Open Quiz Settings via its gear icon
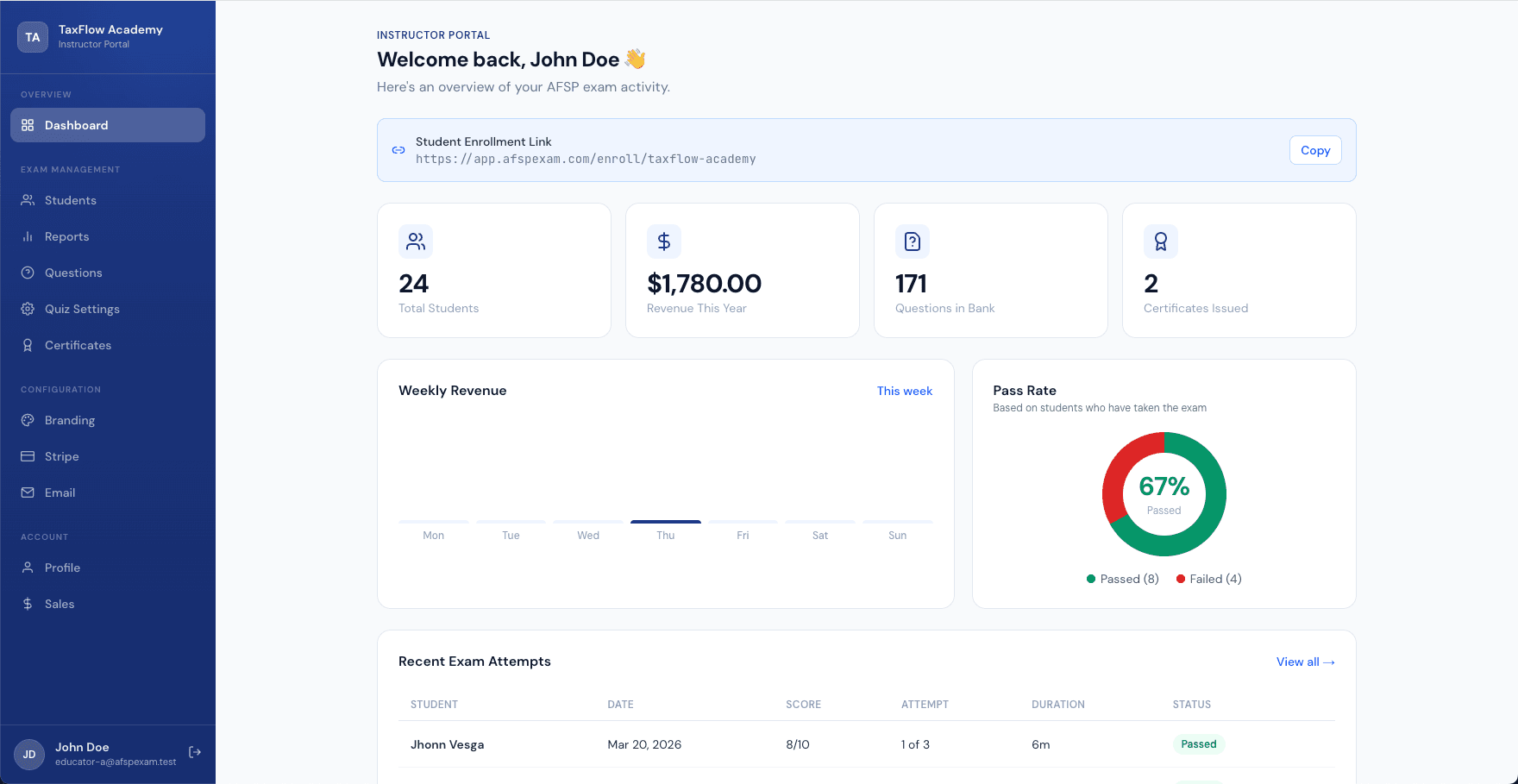The image size is (1518, 784). click(28, 308)
